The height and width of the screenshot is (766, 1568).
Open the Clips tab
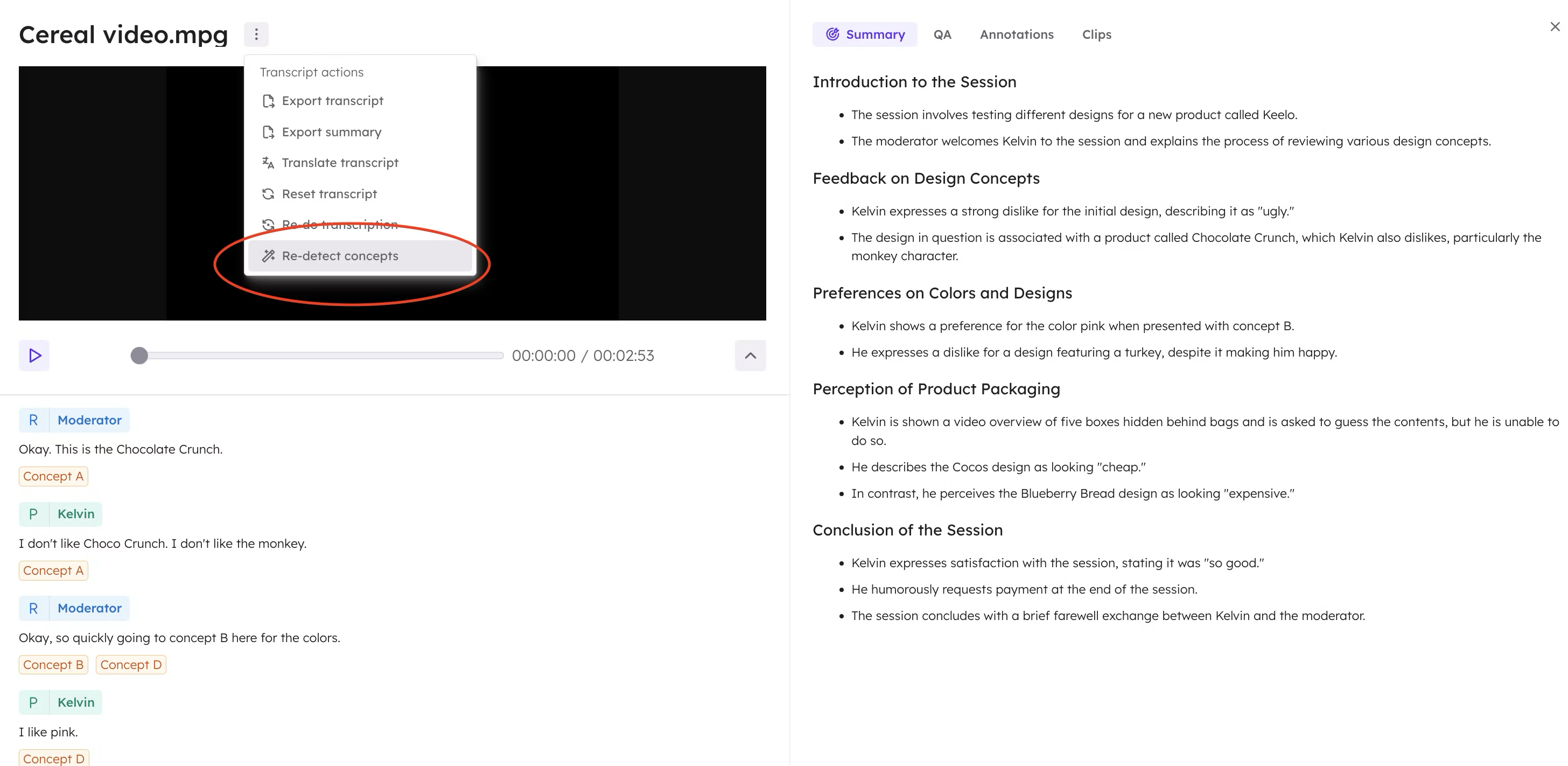pyautogui.click(x=1096, y=34)
